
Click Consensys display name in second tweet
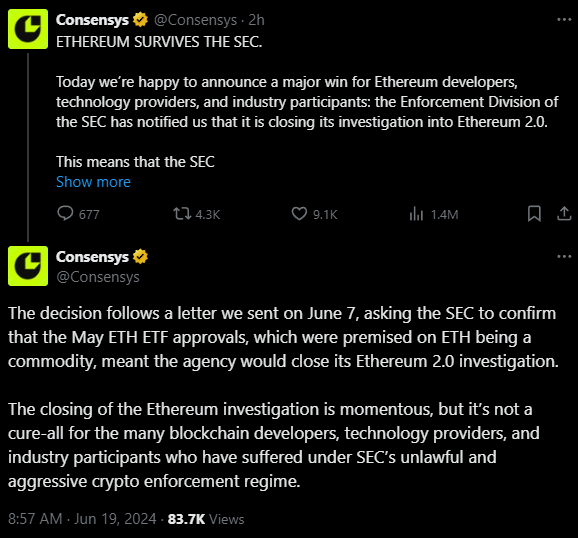pos(92,257)
